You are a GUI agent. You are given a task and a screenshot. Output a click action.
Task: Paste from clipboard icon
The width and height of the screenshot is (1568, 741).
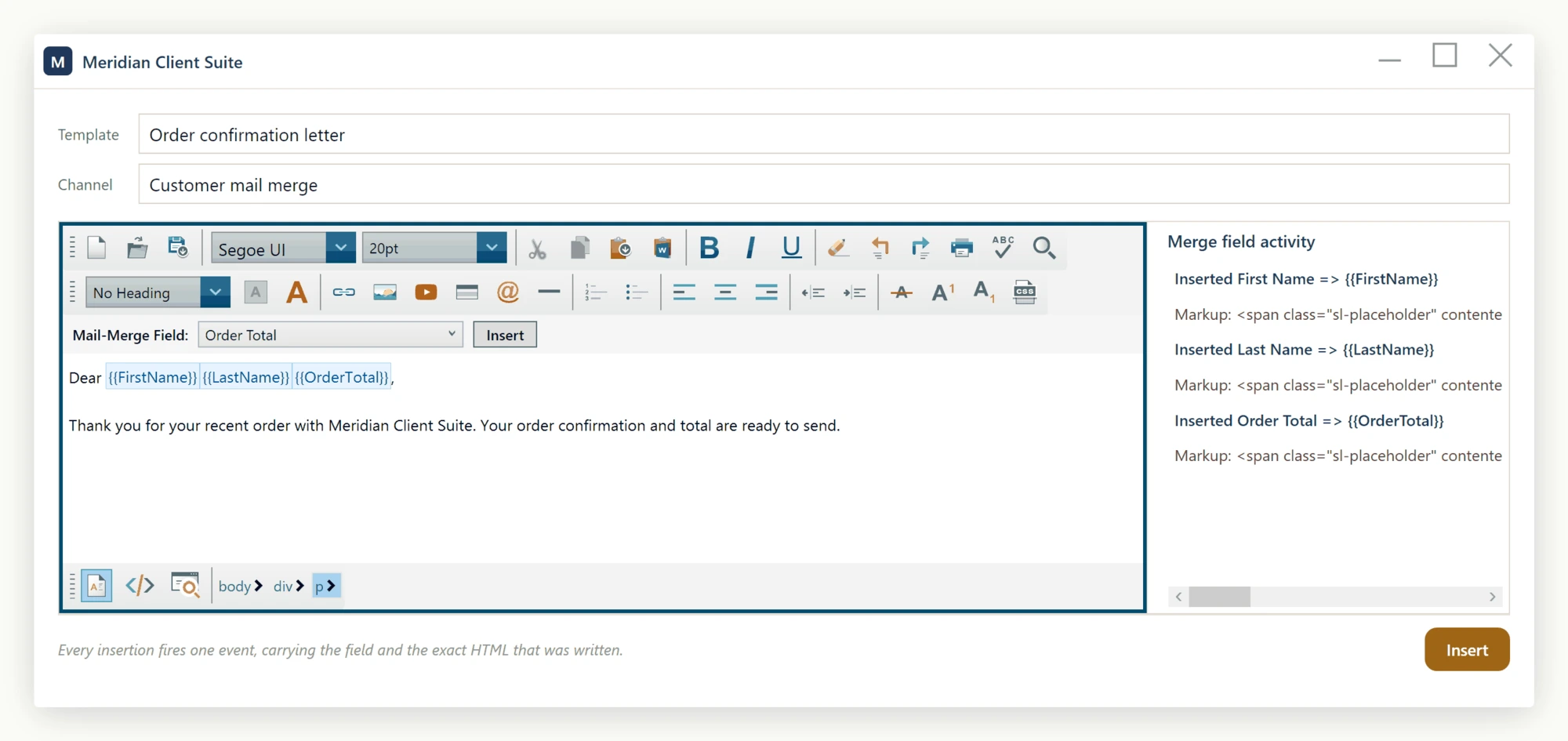(620, 249)
